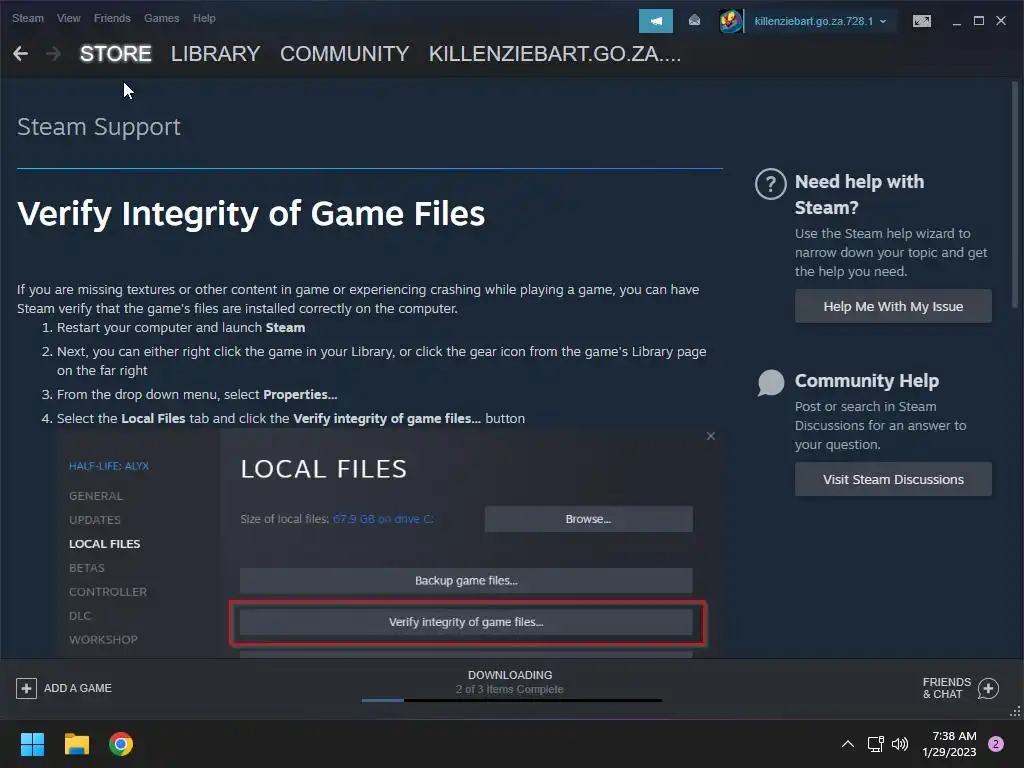Toggle Big Picture mode icon
Viewport: 1024px width, 768px height.
click(x=921, y=21)
